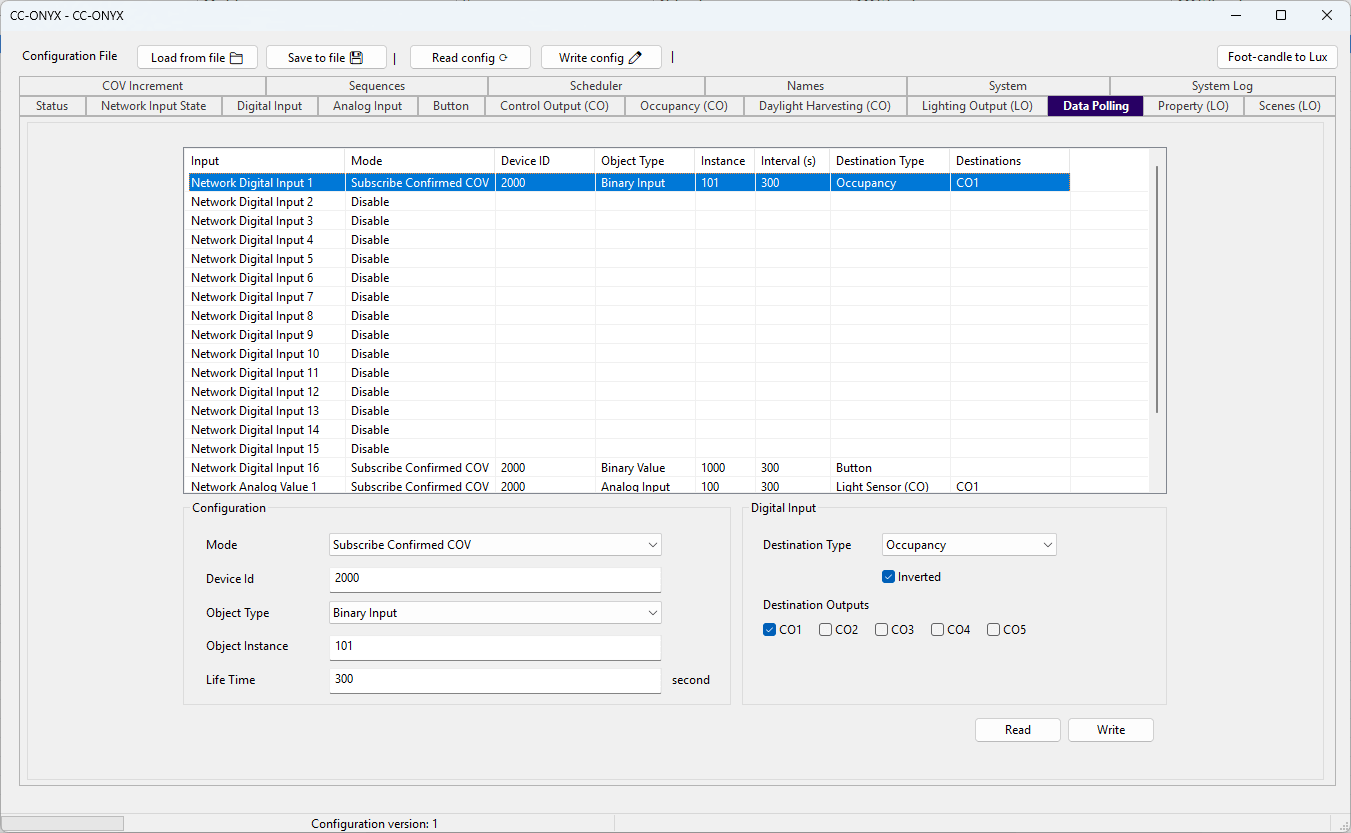Image resolution: width=1351 pixels, height=833 pixels.
Task: Click the Instance column header
Action: [725, 161]
